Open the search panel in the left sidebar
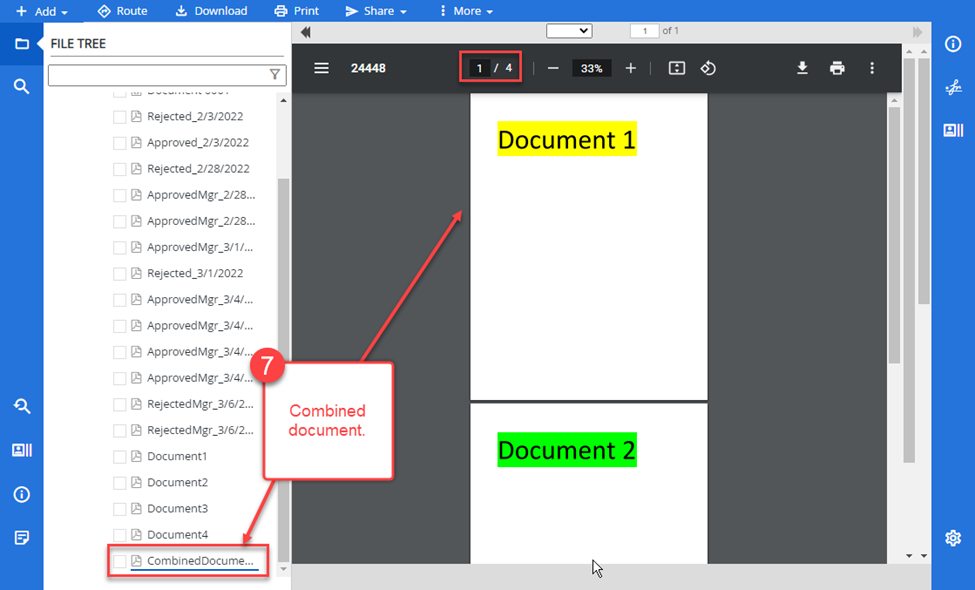This screenshot has width=975, height=590. 20,86
